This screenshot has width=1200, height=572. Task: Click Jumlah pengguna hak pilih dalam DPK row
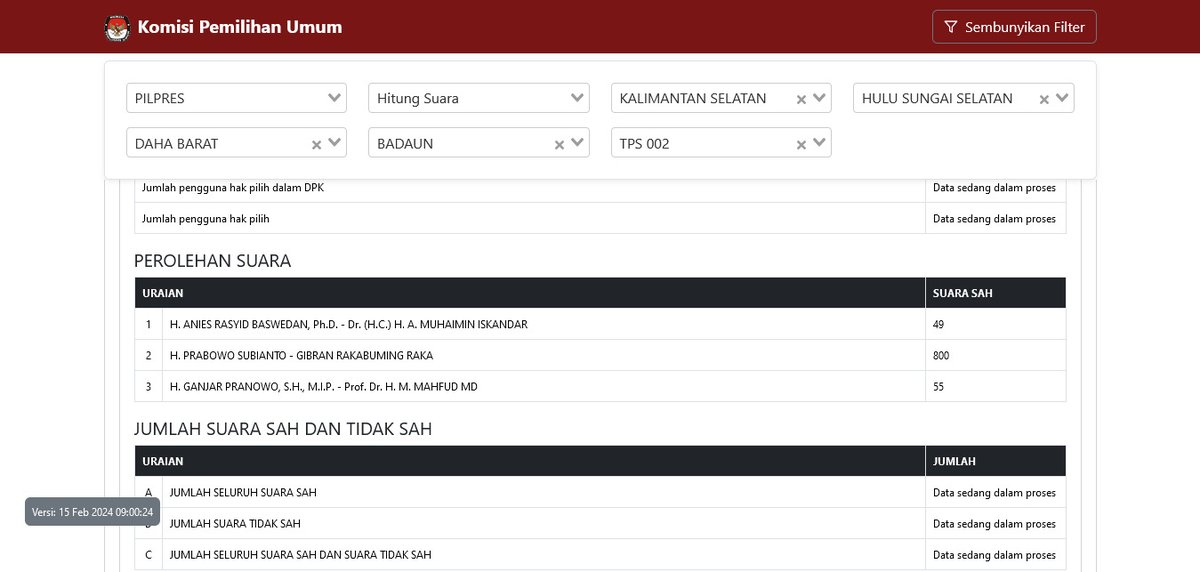pyautogui.click(x=600, y=188)
